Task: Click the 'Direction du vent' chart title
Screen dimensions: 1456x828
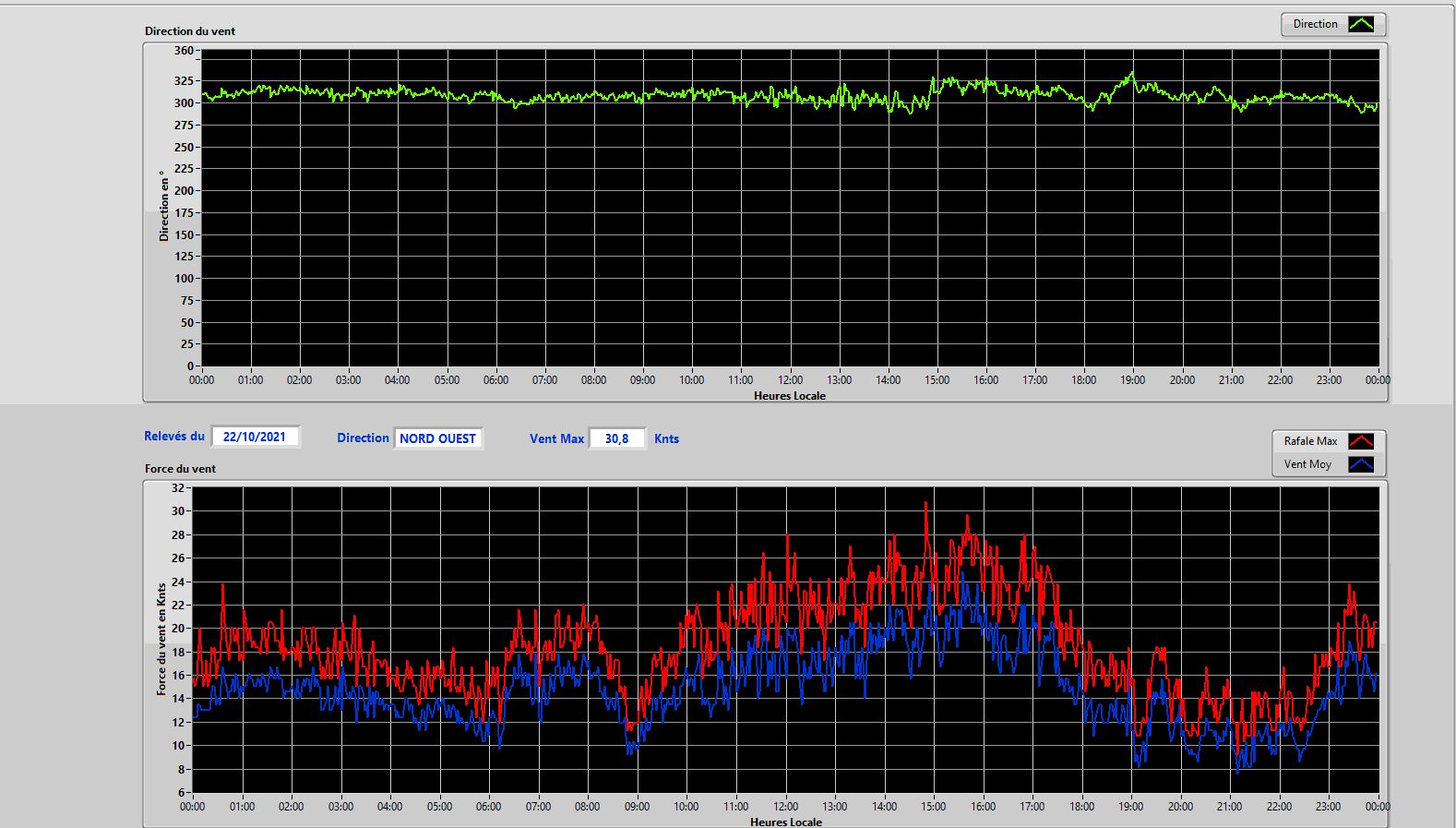Action: [190, 31]
